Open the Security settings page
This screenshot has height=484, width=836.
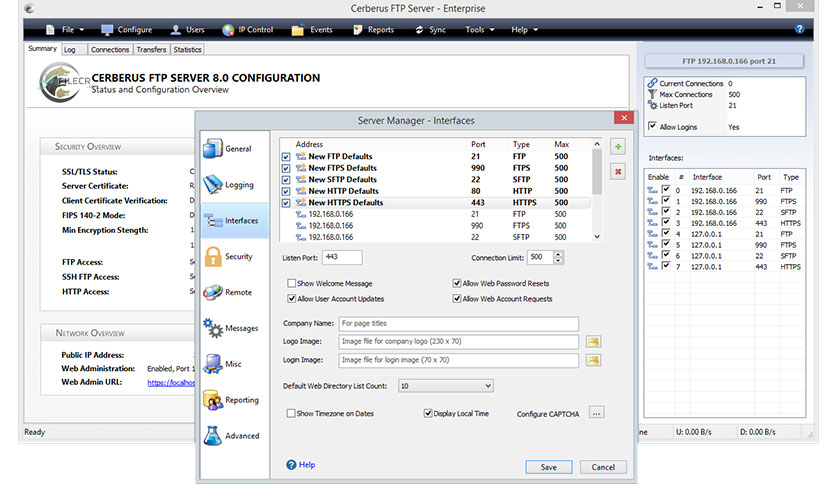(x=235, y=256)
